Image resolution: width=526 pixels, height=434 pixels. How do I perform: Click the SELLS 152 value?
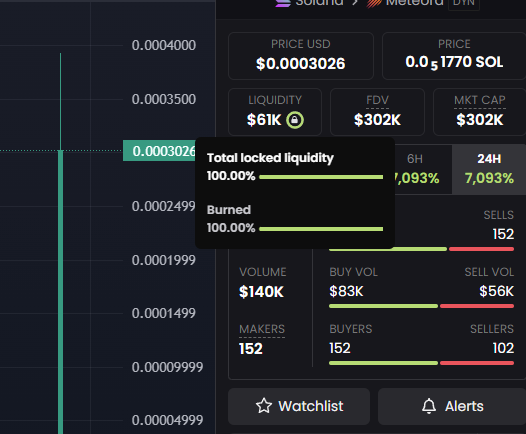pos(503,234)
